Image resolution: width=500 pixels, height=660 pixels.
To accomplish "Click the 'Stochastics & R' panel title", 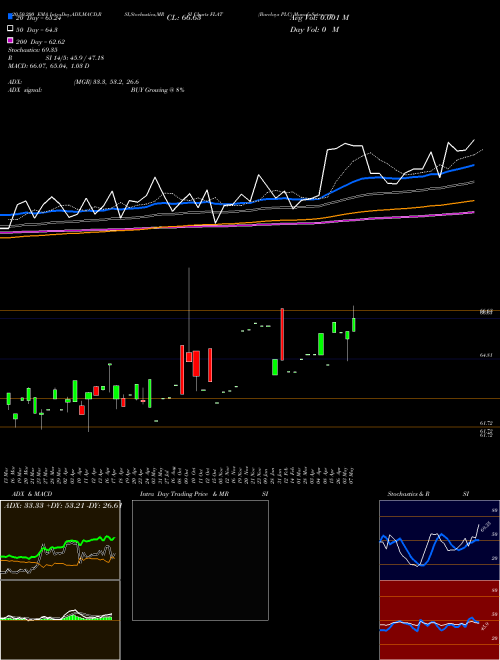I will (408, 494).
